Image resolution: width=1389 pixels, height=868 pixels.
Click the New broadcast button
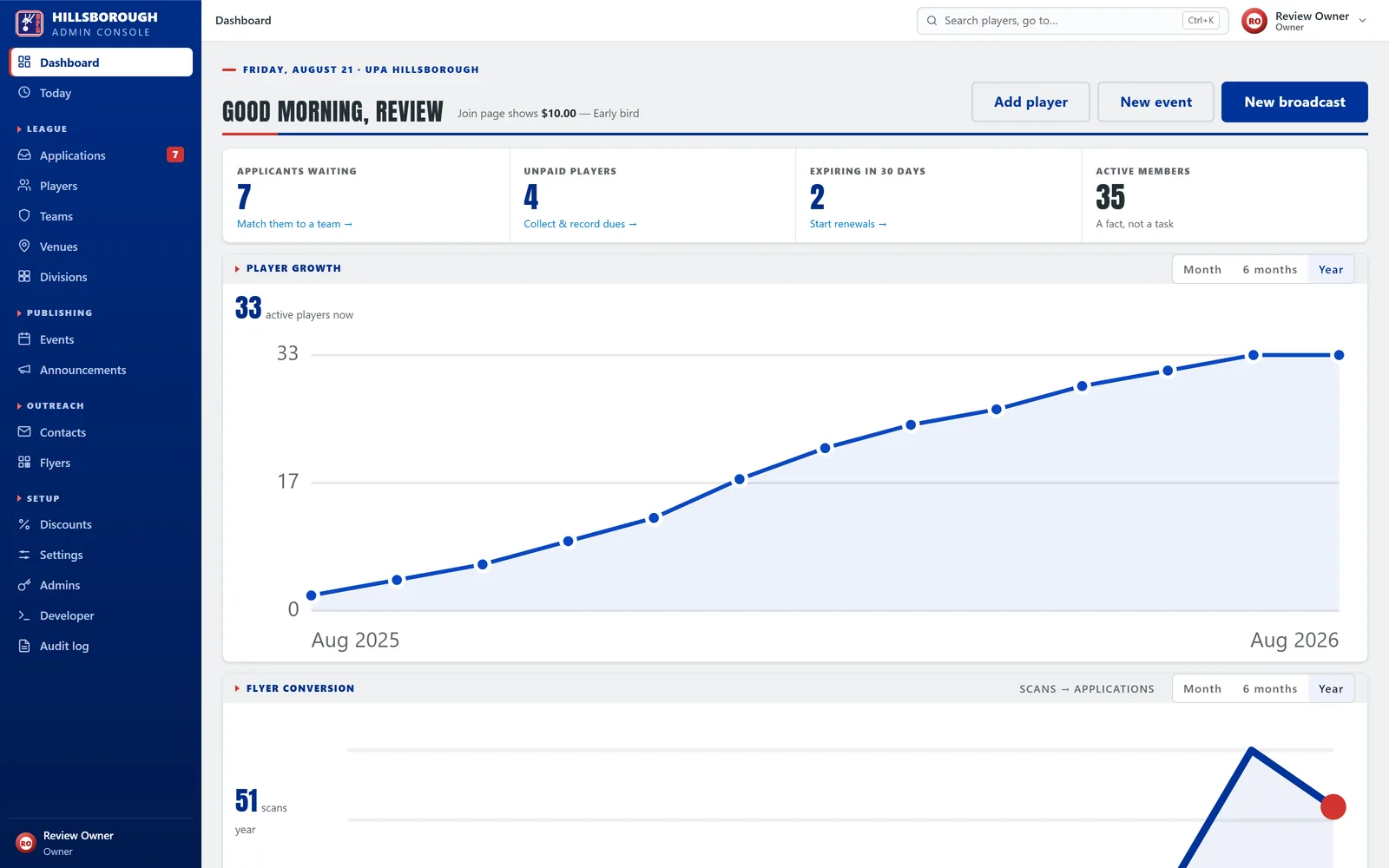coord(1294,102)
